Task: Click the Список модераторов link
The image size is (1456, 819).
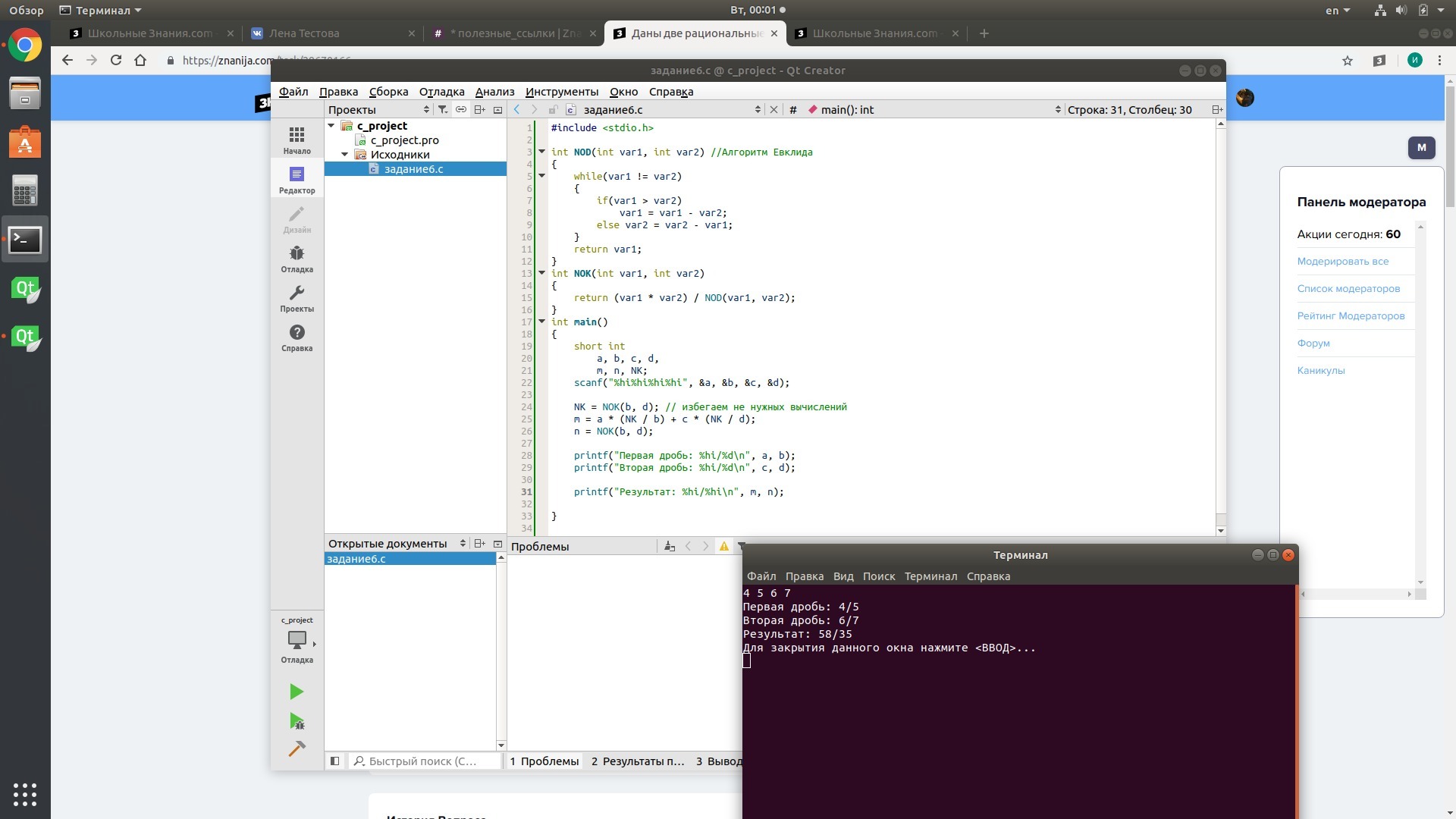Action: (x=1348, y=289)
